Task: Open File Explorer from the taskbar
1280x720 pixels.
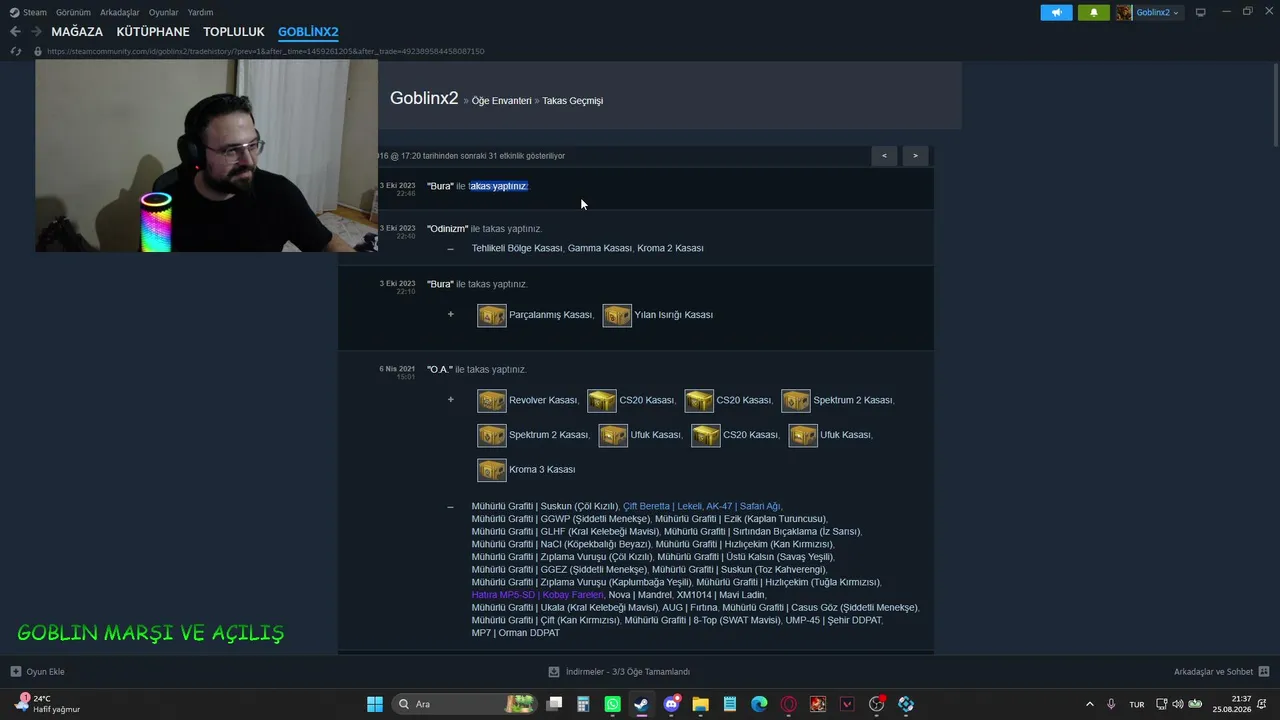Action: 701,704
